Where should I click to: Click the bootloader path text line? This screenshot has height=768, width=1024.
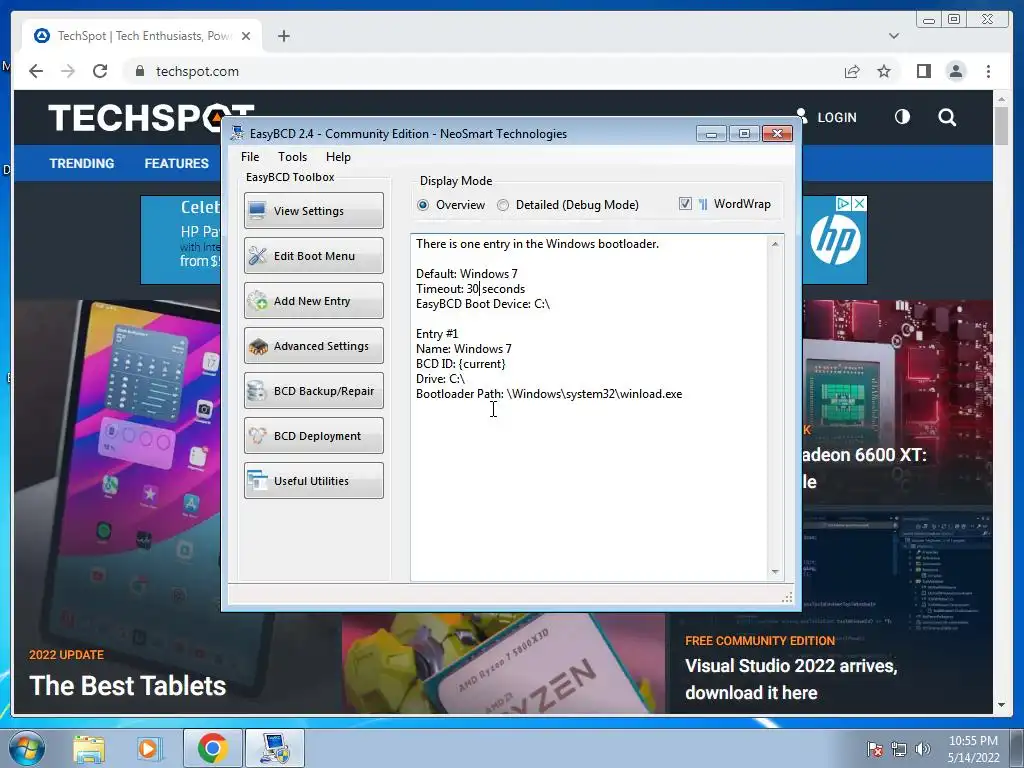point(549,394)
